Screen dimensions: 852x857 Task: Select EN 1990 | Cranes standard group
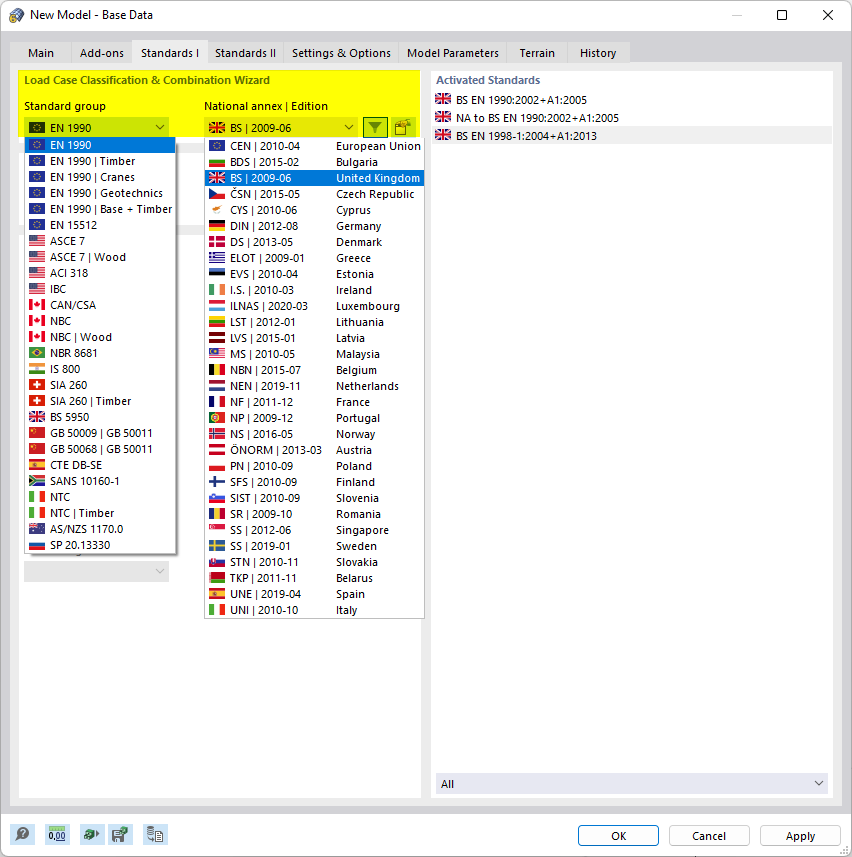tap(101, 177)
